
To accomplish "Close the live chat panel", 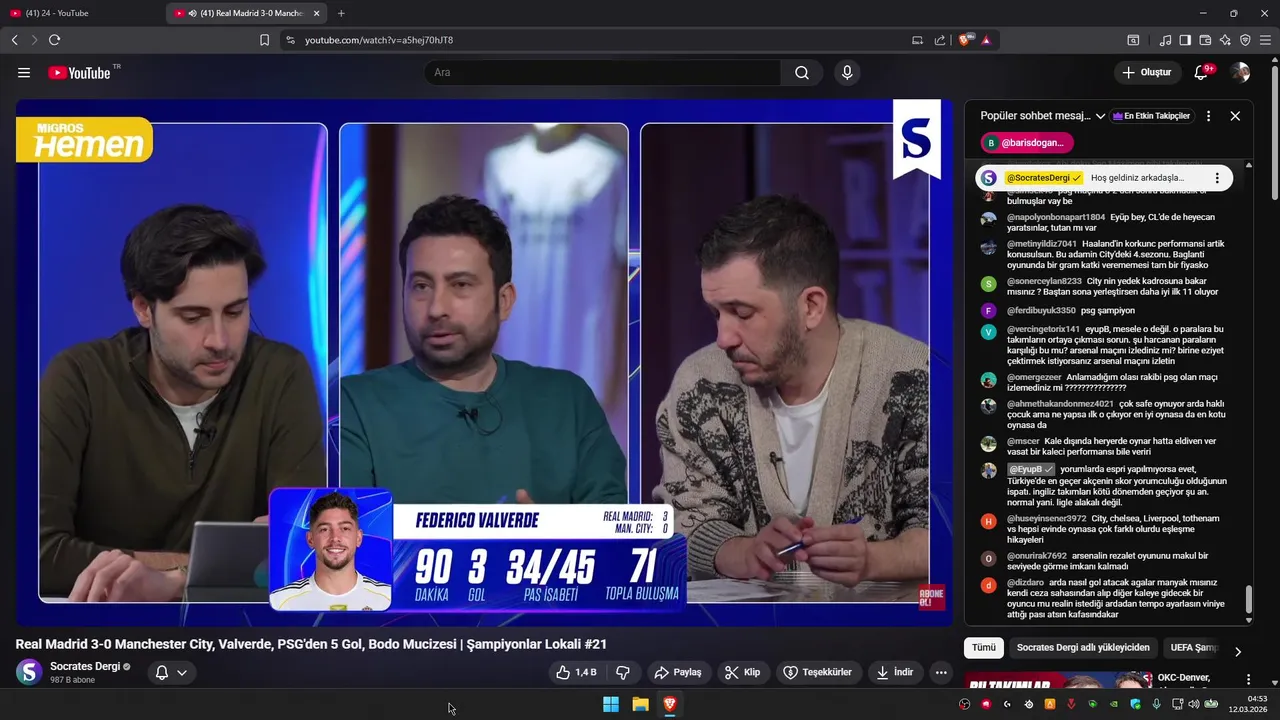I will [x=1235, y=116].
